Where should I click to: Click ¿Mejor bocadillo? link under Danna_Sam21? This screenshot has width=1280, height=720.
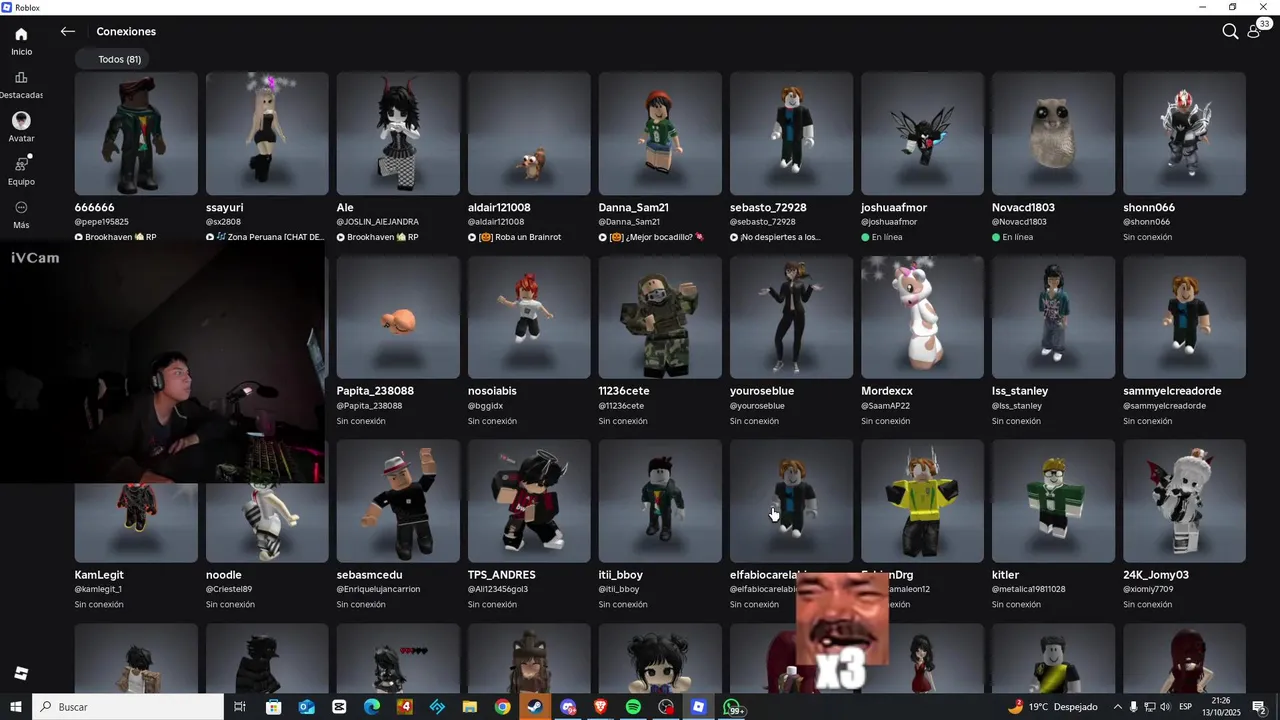click(652, 237)
